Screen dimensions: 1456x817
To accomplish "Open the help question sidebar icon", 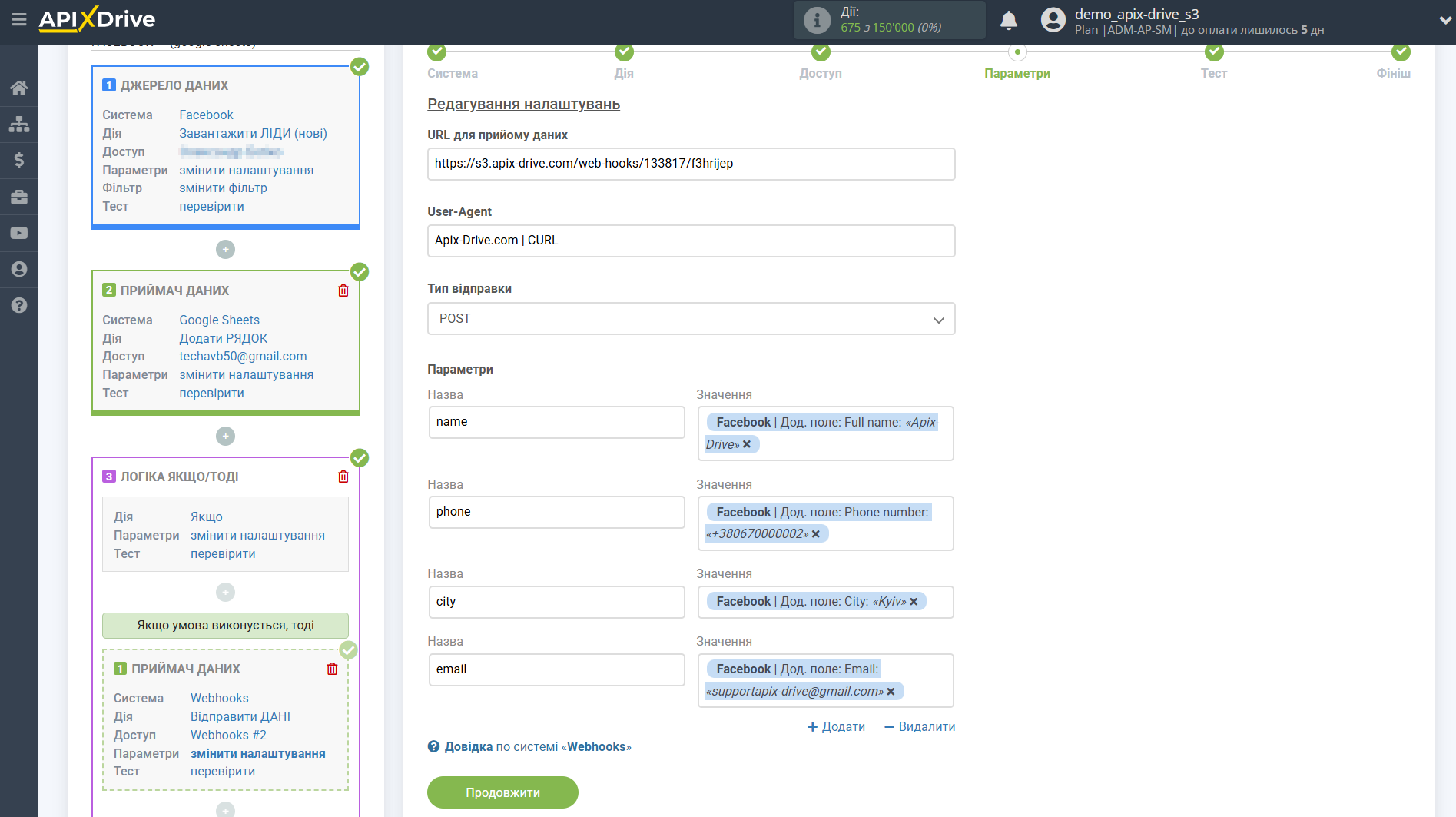I will tap(19, 305).
